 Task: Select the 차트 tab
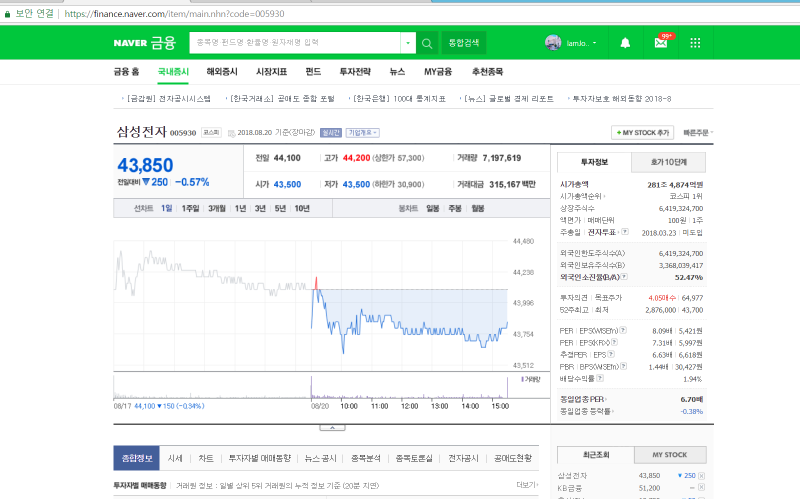206,458
